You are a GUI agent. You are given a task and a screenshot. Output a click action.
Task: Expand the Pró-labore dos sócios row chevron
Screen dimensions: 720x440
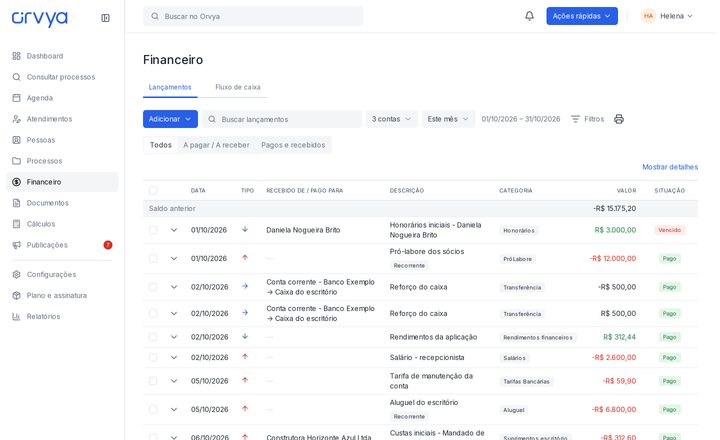click(174, 258)
